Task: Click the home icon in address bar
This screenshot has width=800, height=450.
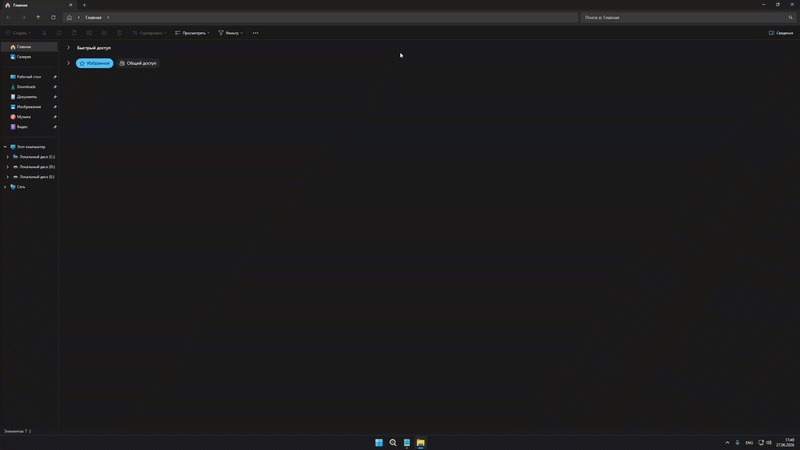Action: tap(69, 17)
